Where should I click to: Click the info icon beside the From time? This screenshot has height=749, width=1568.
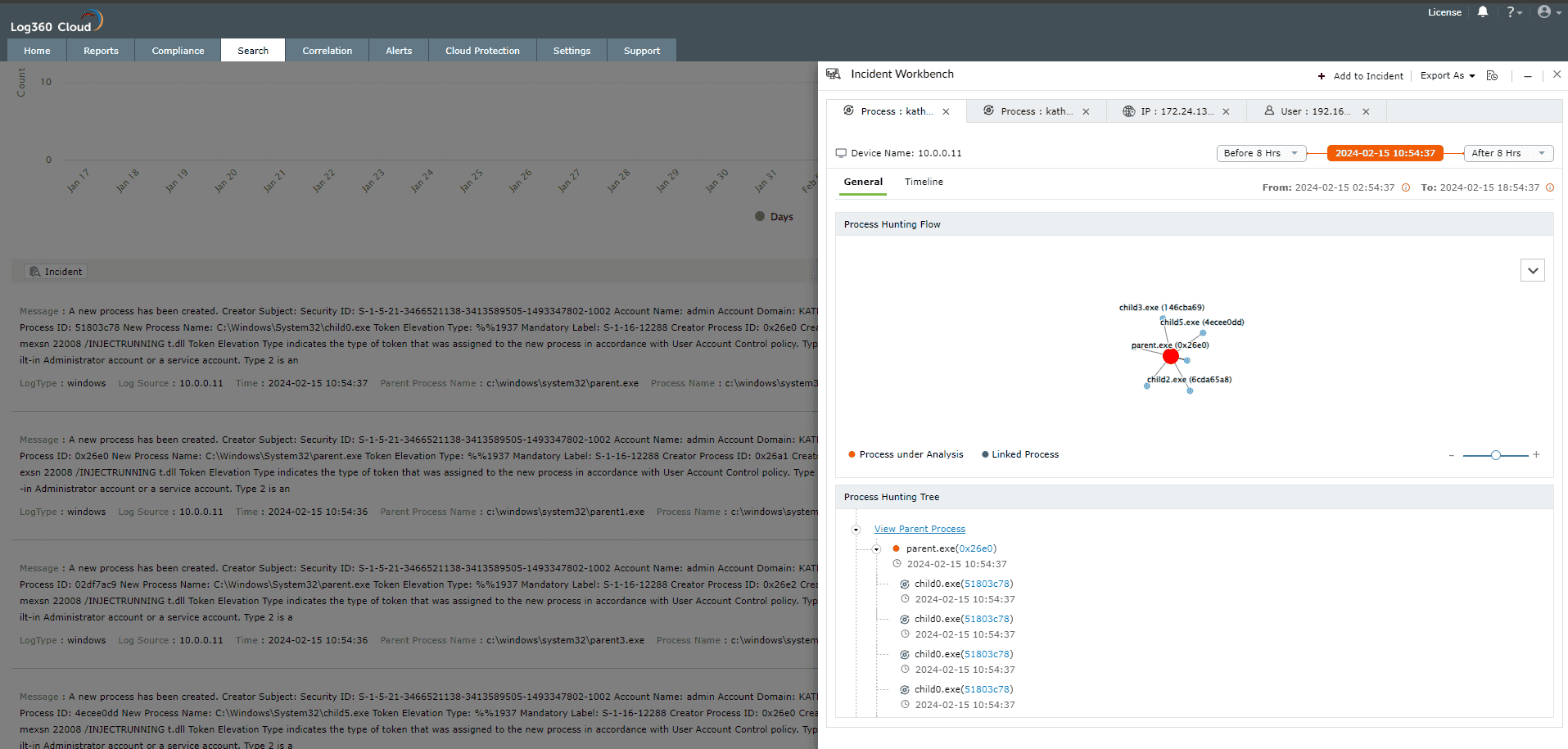point(1406,187)
